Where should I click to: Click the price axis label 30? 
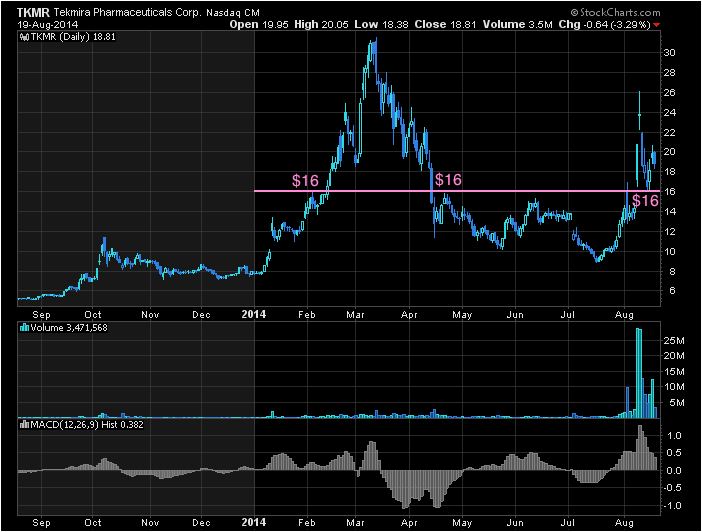(669, 52)
